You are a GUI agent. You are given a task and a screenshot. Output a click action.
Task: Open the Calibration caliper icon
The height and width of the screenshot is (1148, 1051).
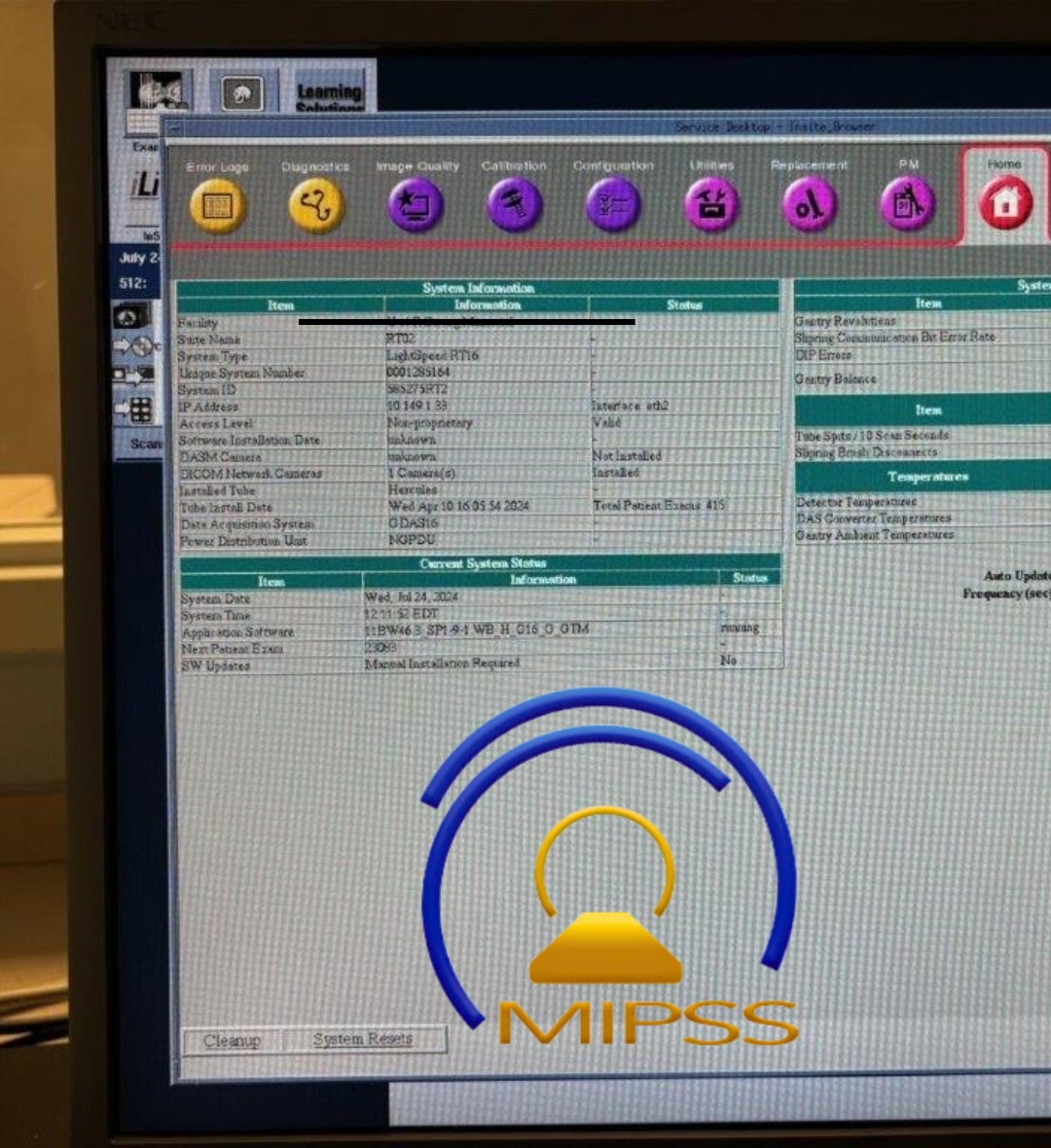coord(514,205)
